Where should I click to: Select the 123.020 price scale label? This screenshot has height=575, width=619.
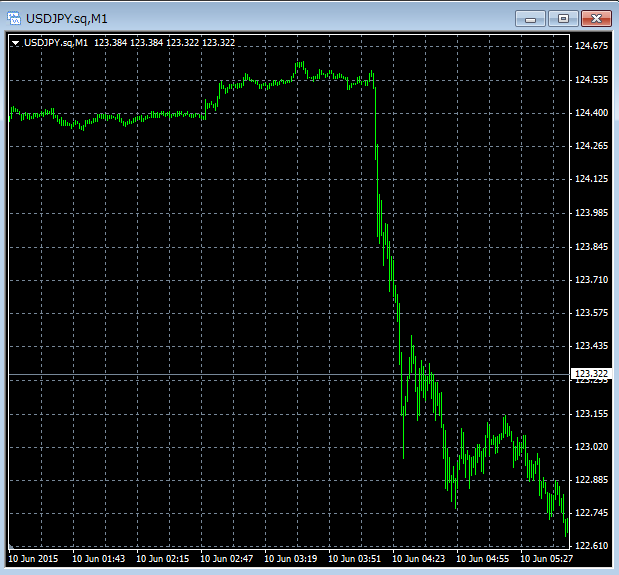[x=589, y=447]
